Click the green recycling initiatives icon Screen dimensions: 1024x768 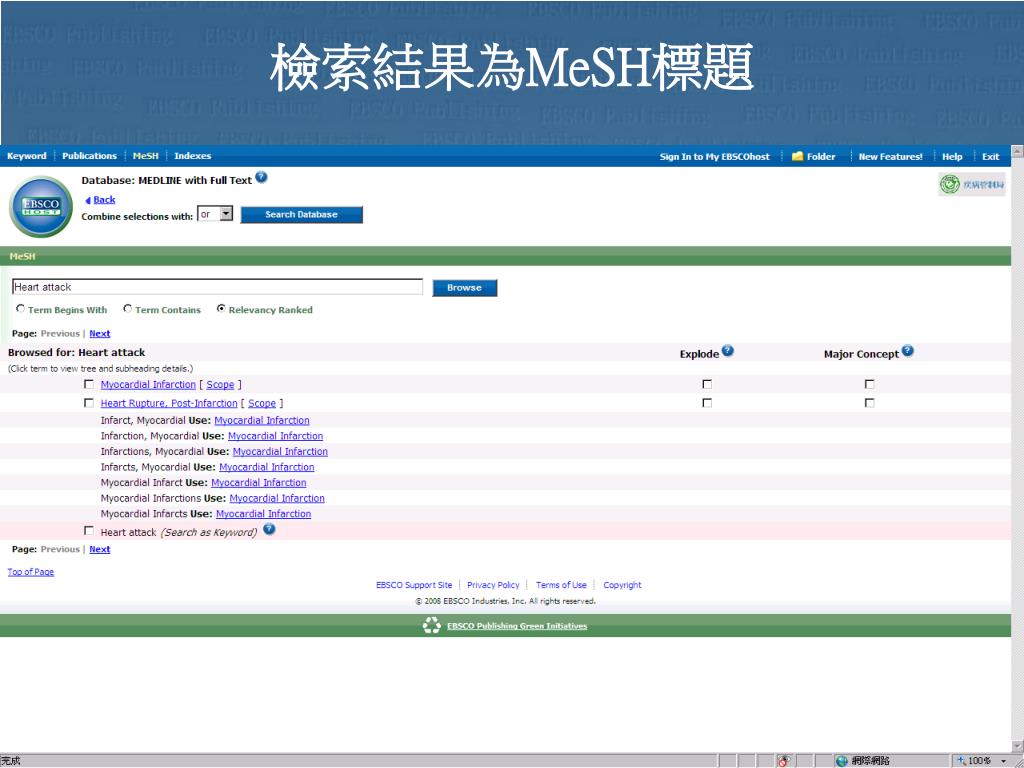click(432, 626)
